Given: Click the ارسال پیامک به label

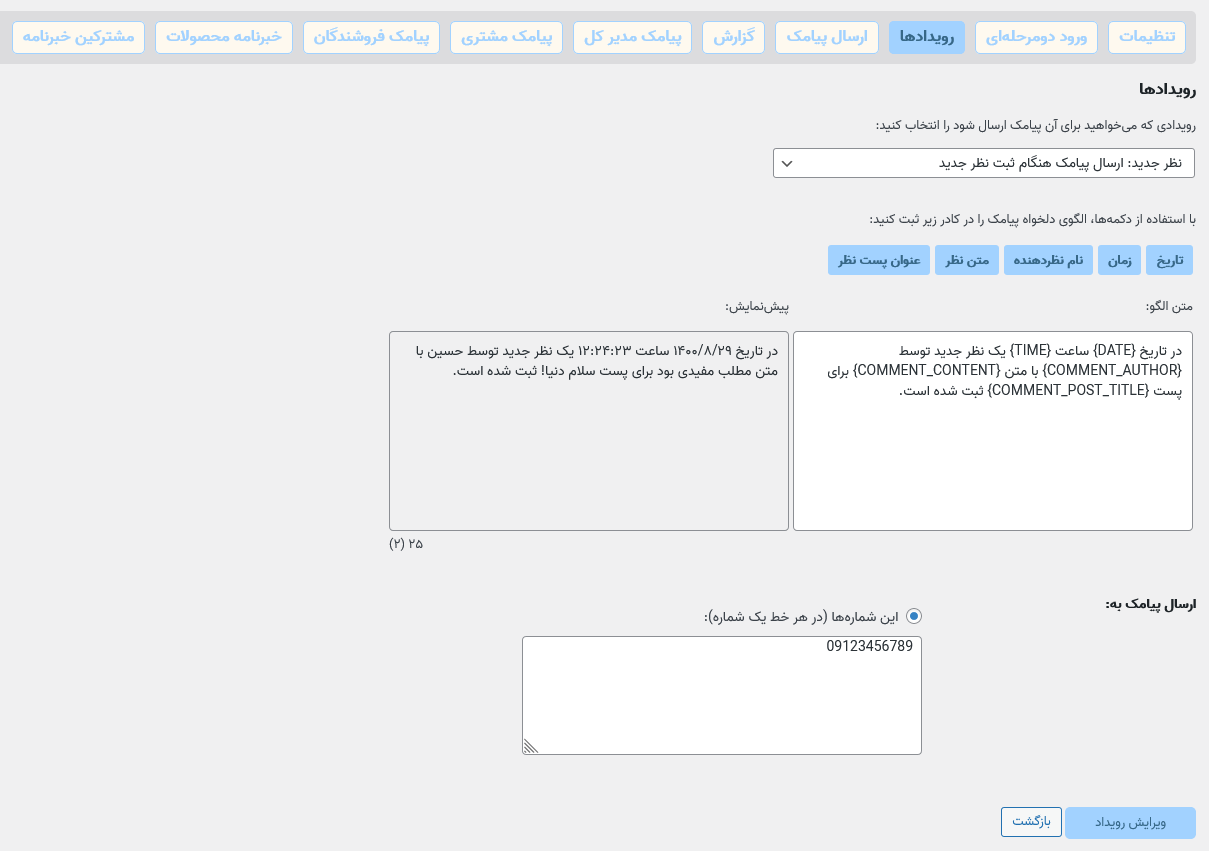Looking at the screenshot, I should pos(1150,604).
